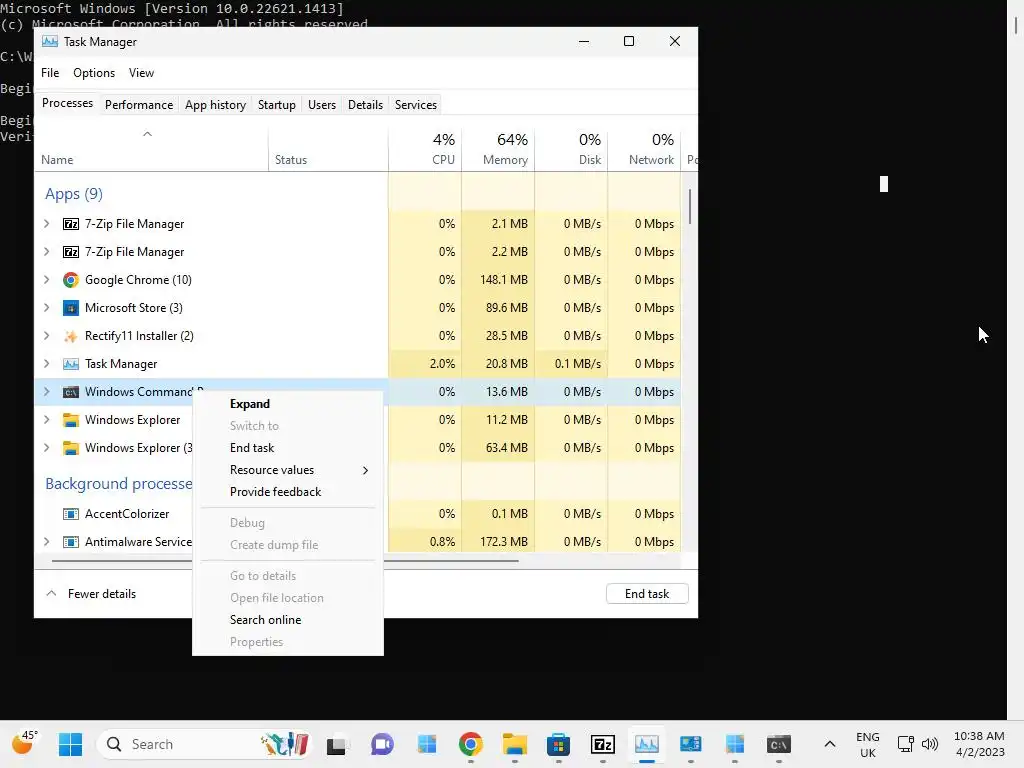This screenshot has height=768, width=1024.
Task: Open the Resource values submenu
Action: 288,470
